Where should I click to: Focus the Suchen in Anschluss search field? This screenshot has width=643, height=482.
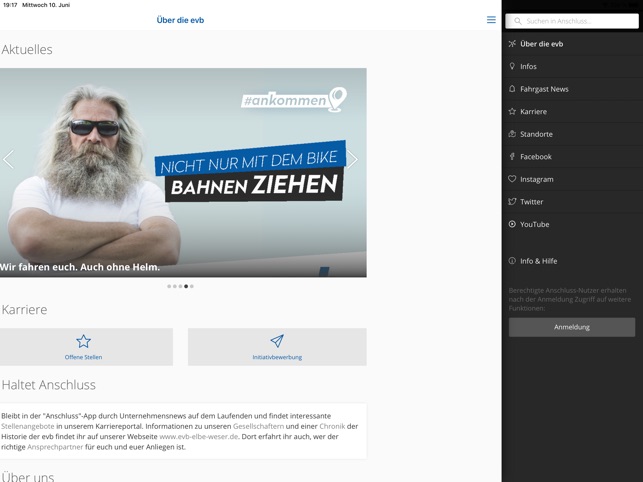coord(572,21)
